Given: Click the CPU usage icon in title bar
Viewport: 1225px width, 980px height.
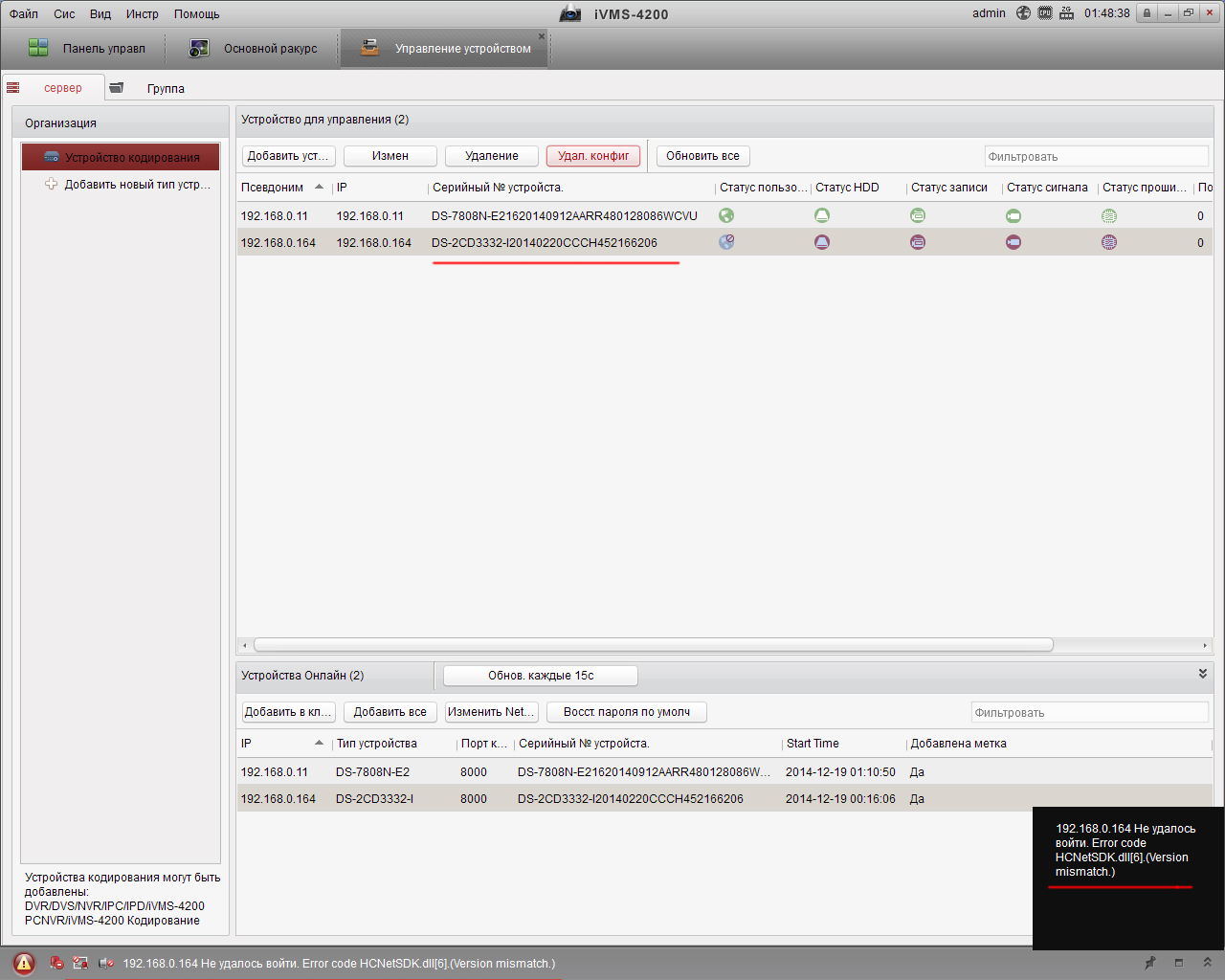Looking at the screenshot, I should point(1045,12).
